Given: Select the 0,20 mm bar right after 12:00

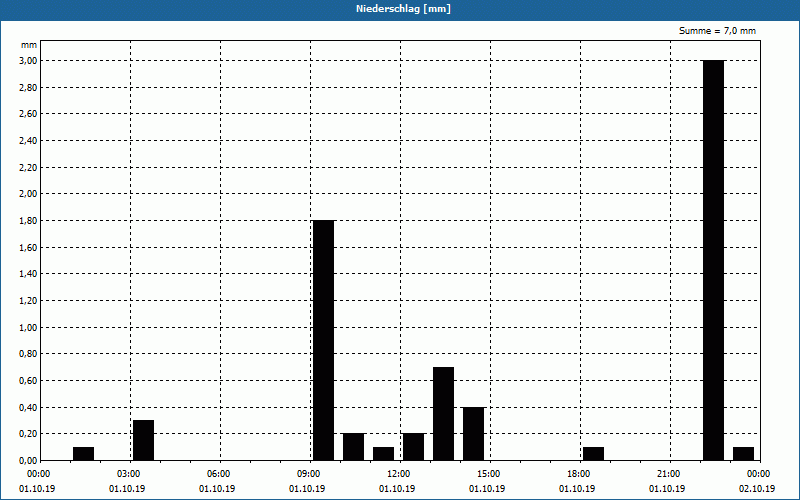Looking at the screenshot, I should click(413, 447).
